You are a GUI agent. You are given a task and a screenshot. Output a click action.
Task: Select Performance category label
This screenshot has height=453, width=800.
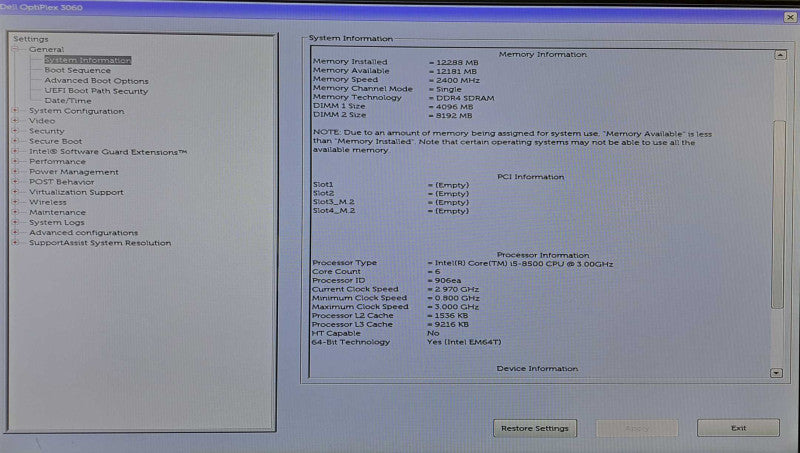(57, 162)
